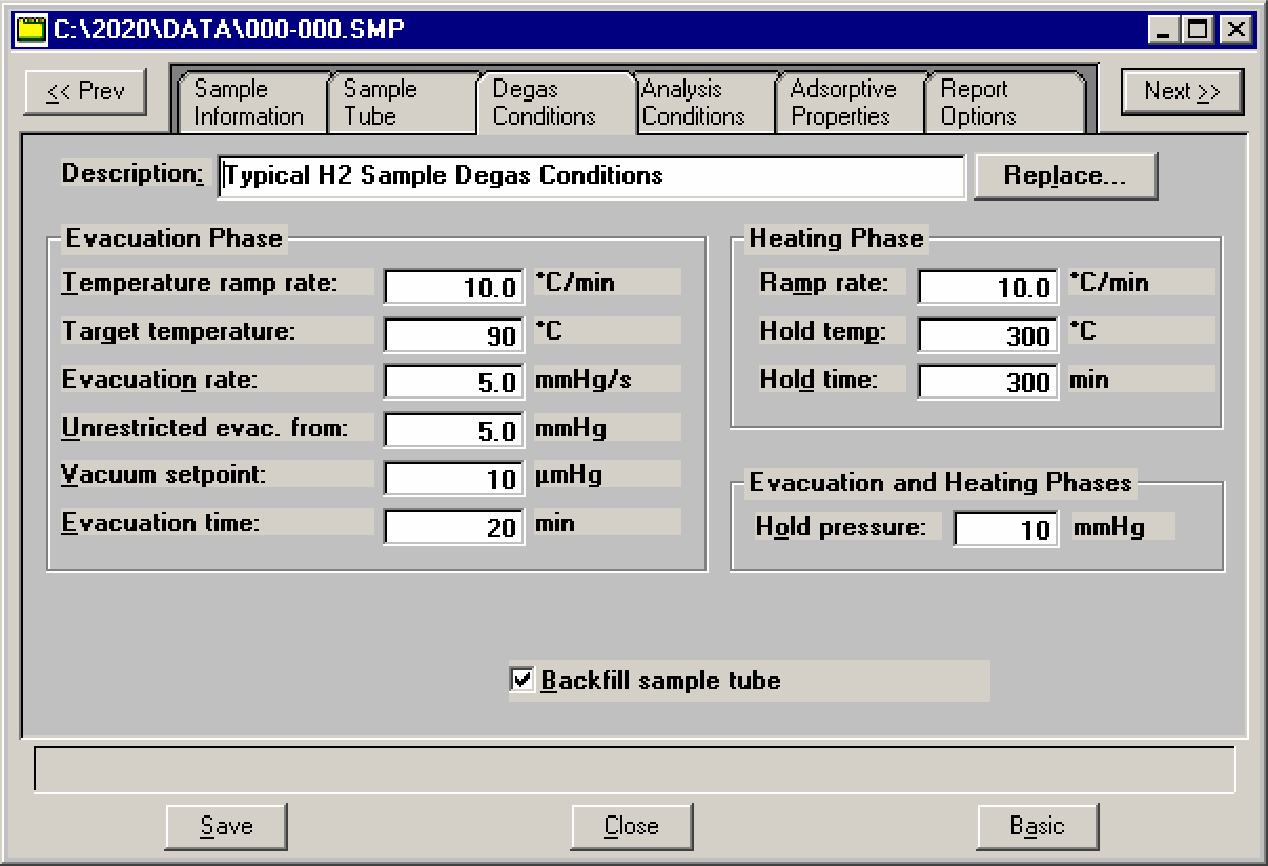Save the sample file
Image resolution: width=1268 pixels, height=866 pixels.
click(226, 826)
